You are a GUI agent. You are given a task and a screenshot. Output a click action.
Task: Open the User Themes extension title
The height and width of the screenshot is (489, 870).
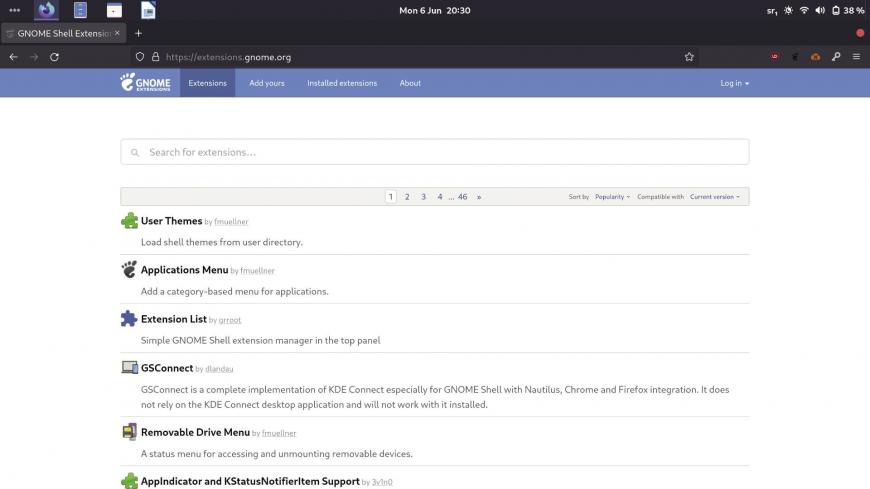171,221
